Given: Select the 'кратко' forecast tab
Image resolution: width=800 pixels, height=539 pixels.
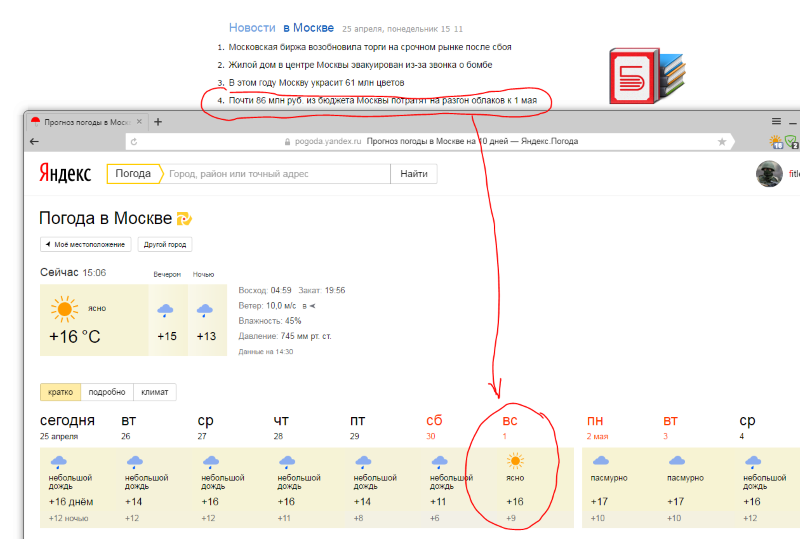Looking at the screenshot, I should pyautogui.click(x=60, y=392).
